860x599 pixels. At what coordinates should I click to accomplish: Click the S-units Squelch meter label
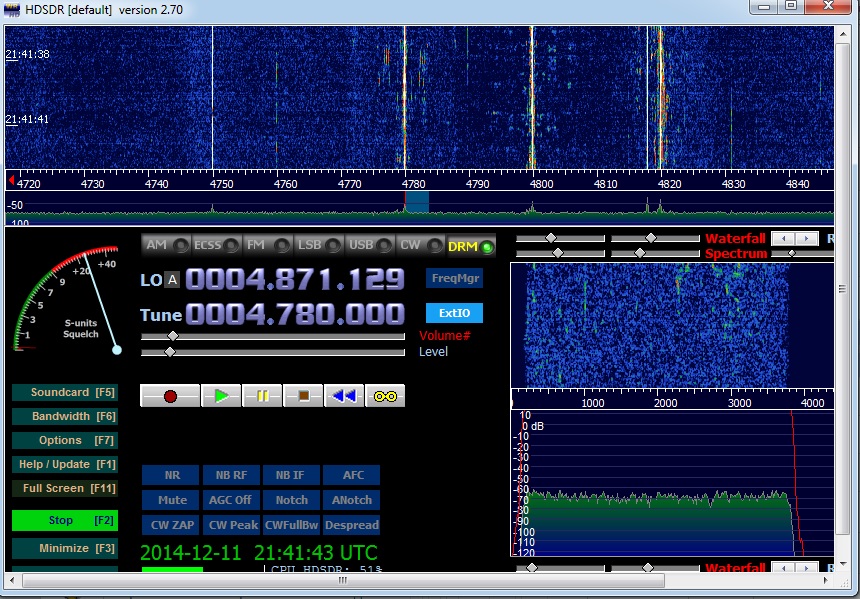[x=81, y=329]
